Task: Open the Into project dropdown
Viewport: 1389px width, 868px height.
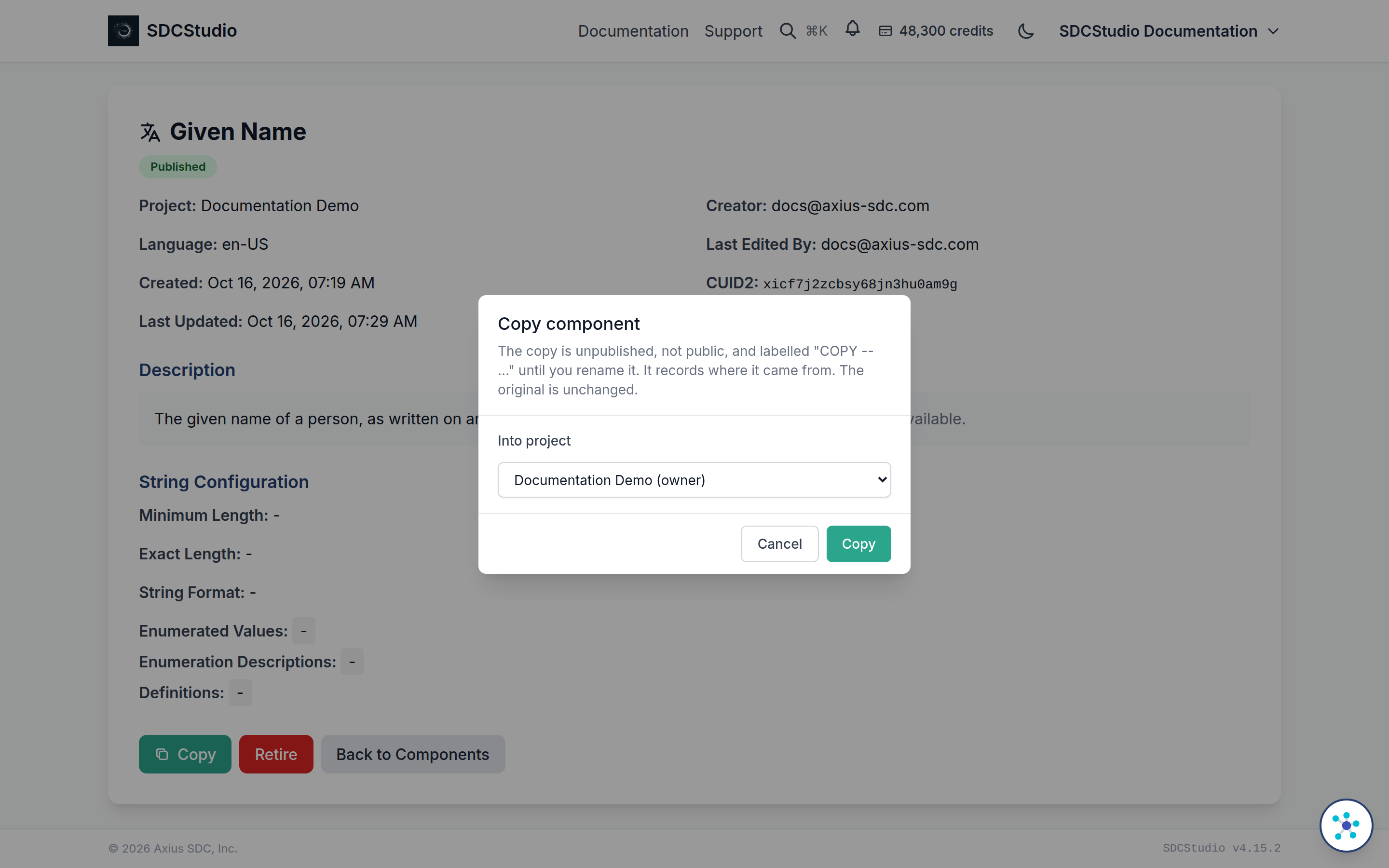Action: tap(694, 480)
